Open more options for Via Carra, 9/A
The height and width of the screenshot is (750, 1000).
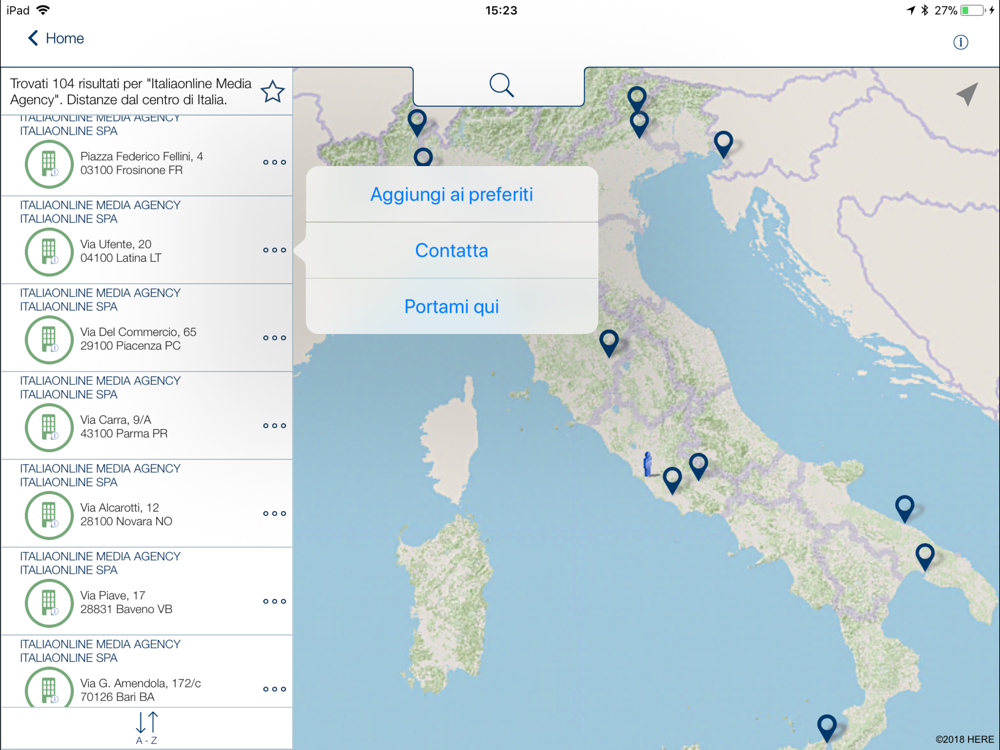[x=274, y=425]
